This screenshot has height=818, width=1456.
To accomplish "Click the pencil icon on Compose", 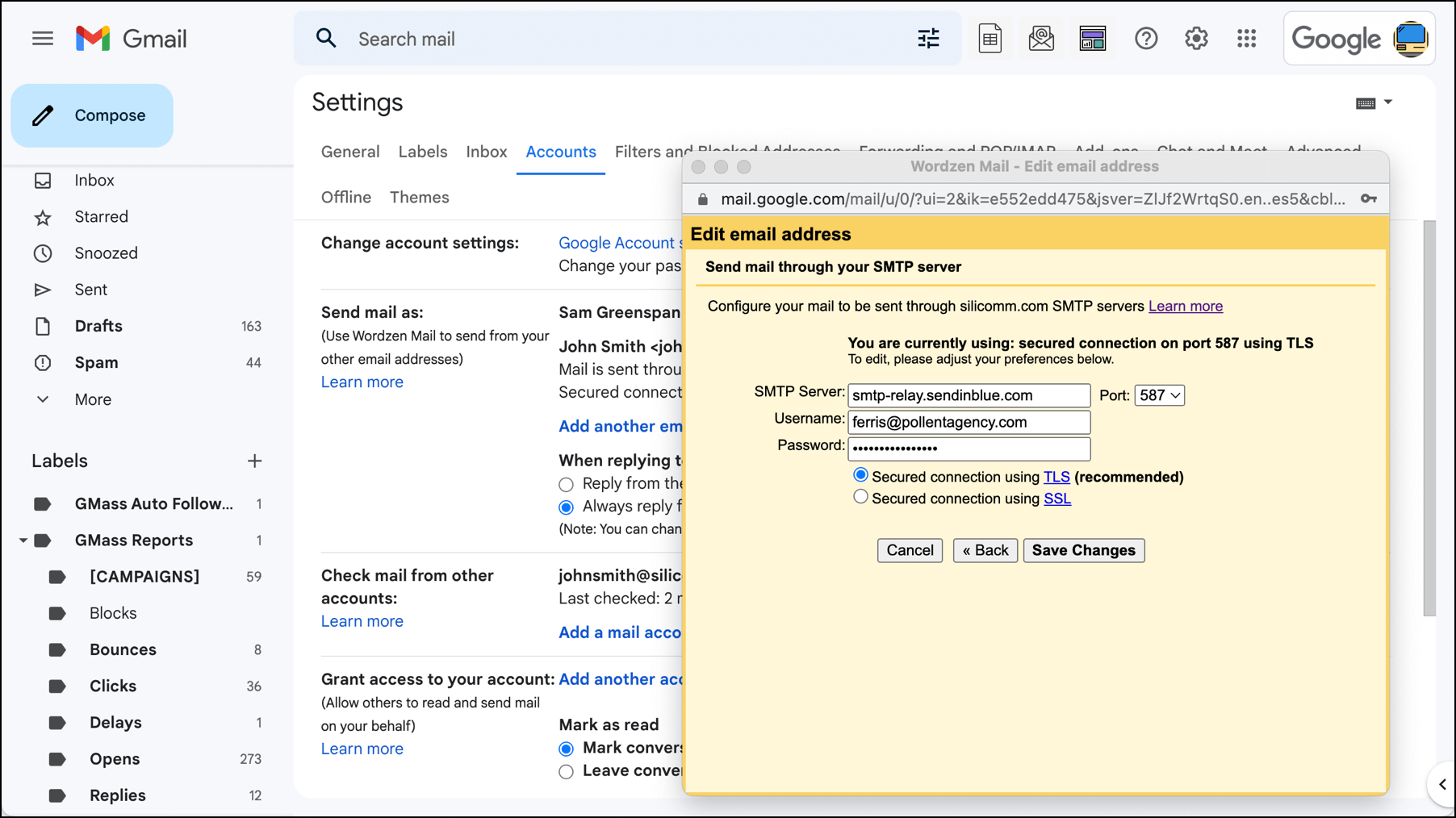I will tap(43, 115).
